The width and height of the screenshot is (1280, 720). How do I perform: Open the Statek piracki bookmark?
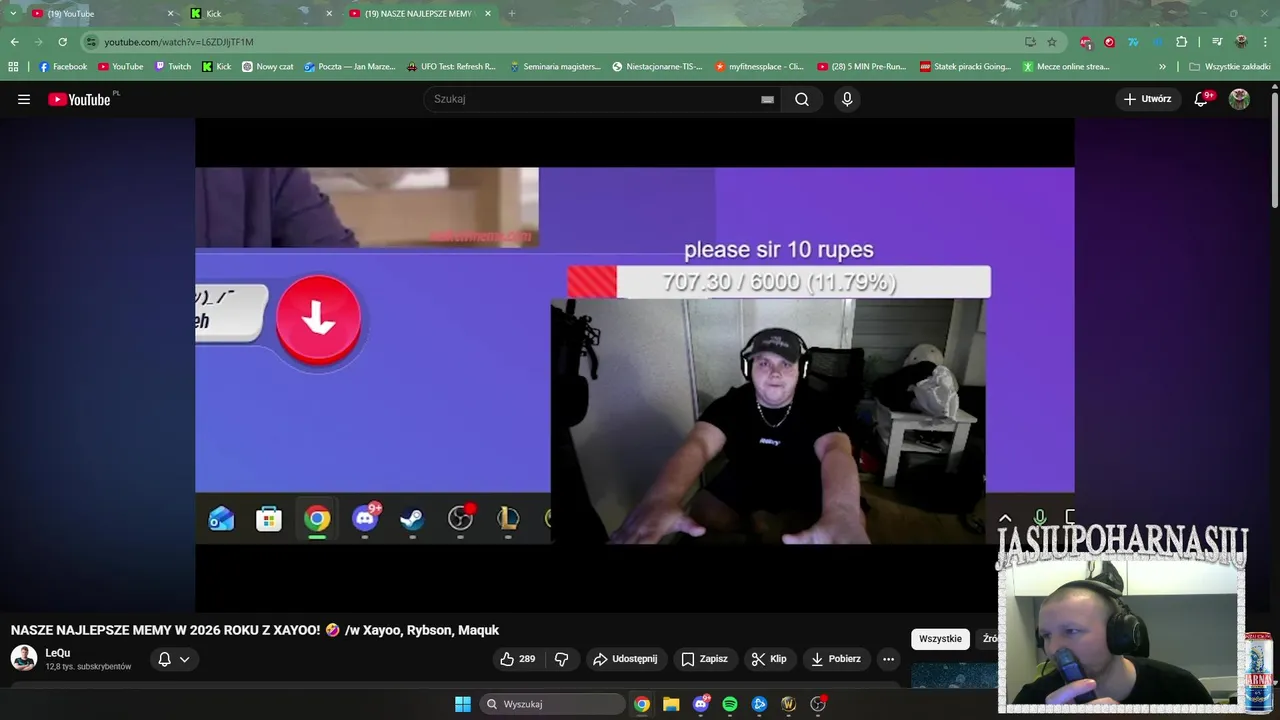(x=967, y=67)
